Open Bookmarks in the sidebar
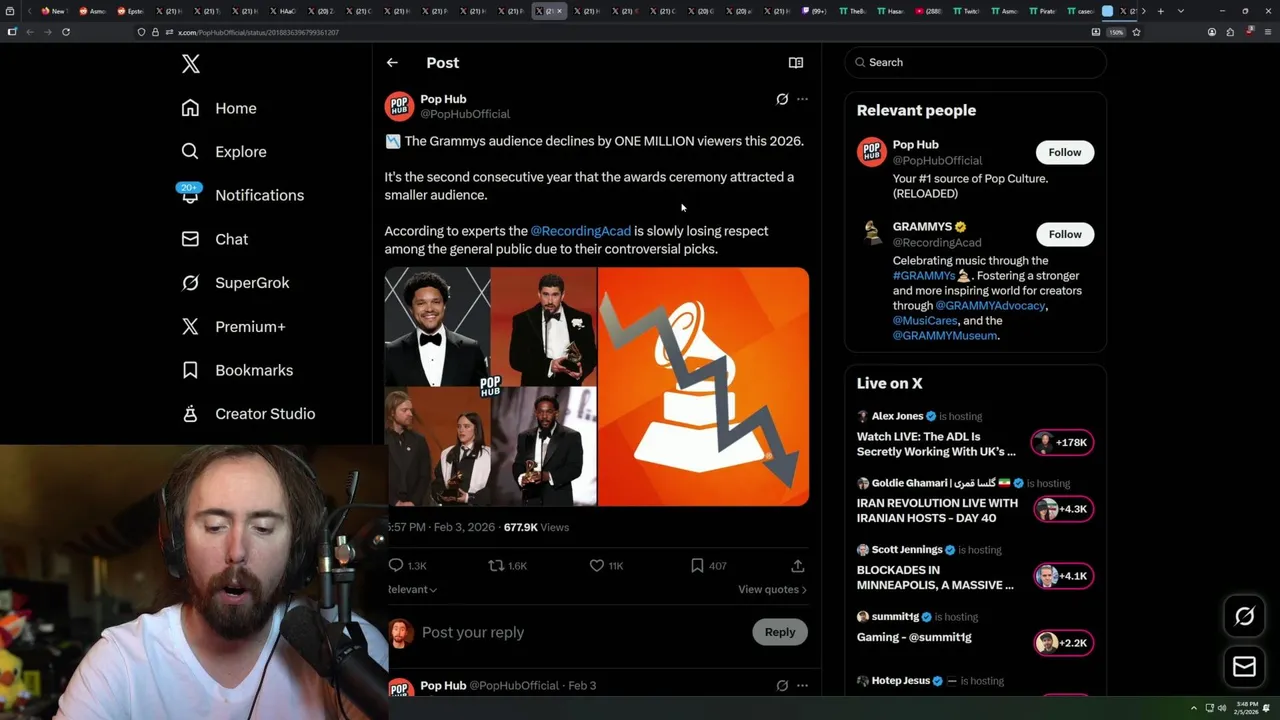The image size is (1280, 720). [x=237, y=370]
